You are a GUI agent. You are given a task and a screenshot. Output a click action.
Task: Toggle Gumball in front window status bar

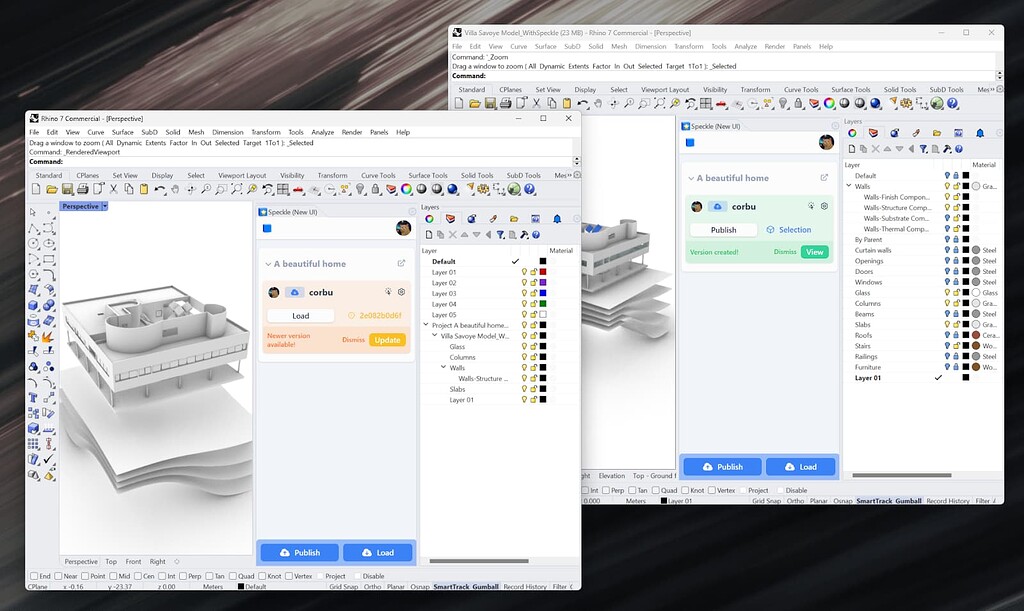(485, 586)
